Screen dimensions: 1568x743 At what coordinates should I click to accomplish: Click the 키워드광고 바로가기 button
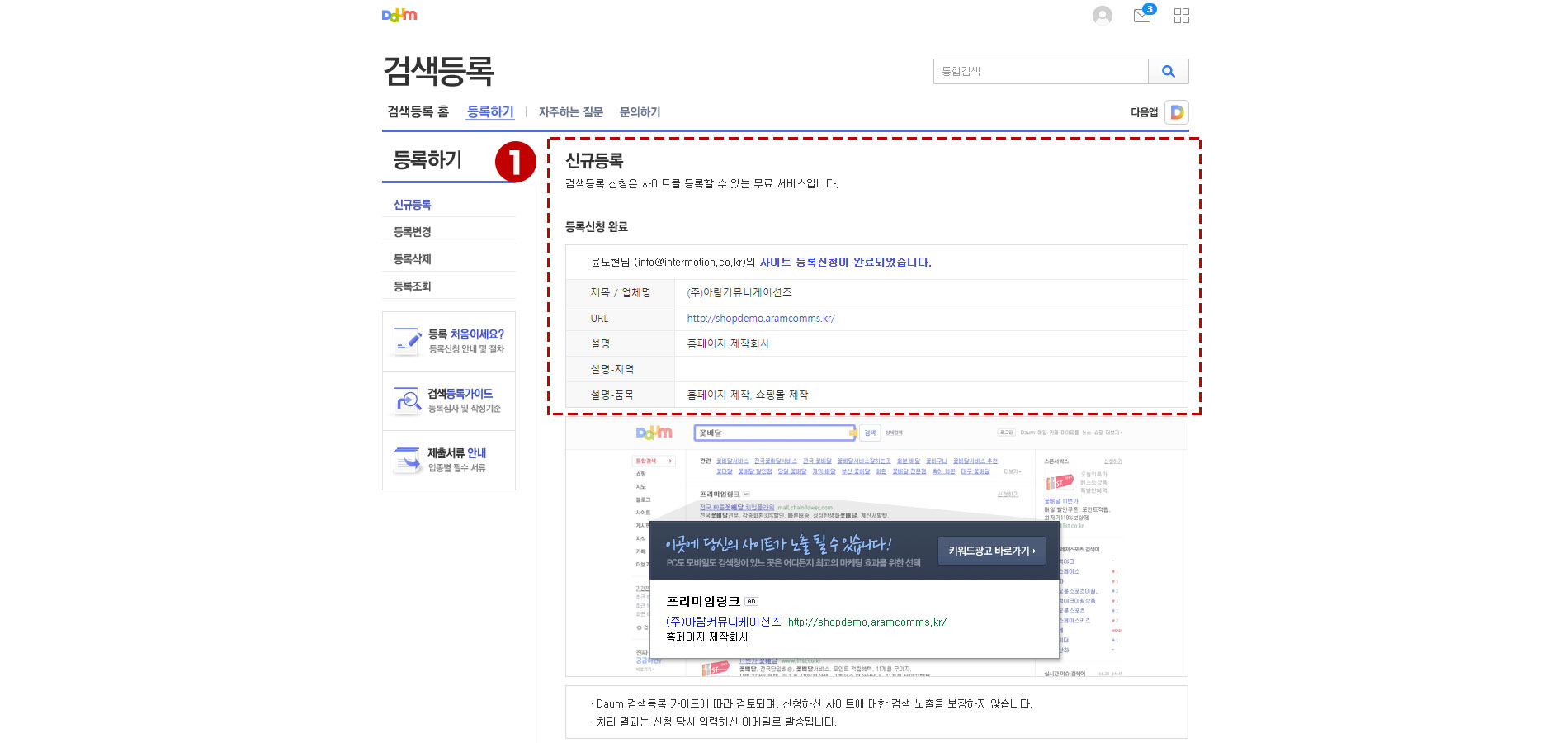992,551
